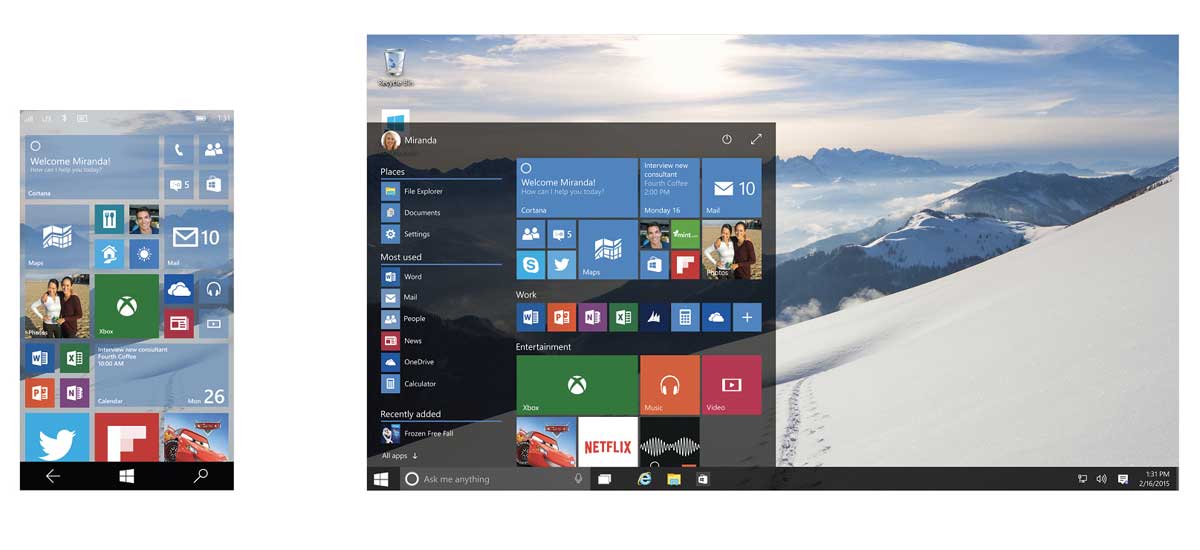The width and height of the screenshot is (1200, 550).
Task: Open the Music tile under Entertainment
Action: pos(669,385)
